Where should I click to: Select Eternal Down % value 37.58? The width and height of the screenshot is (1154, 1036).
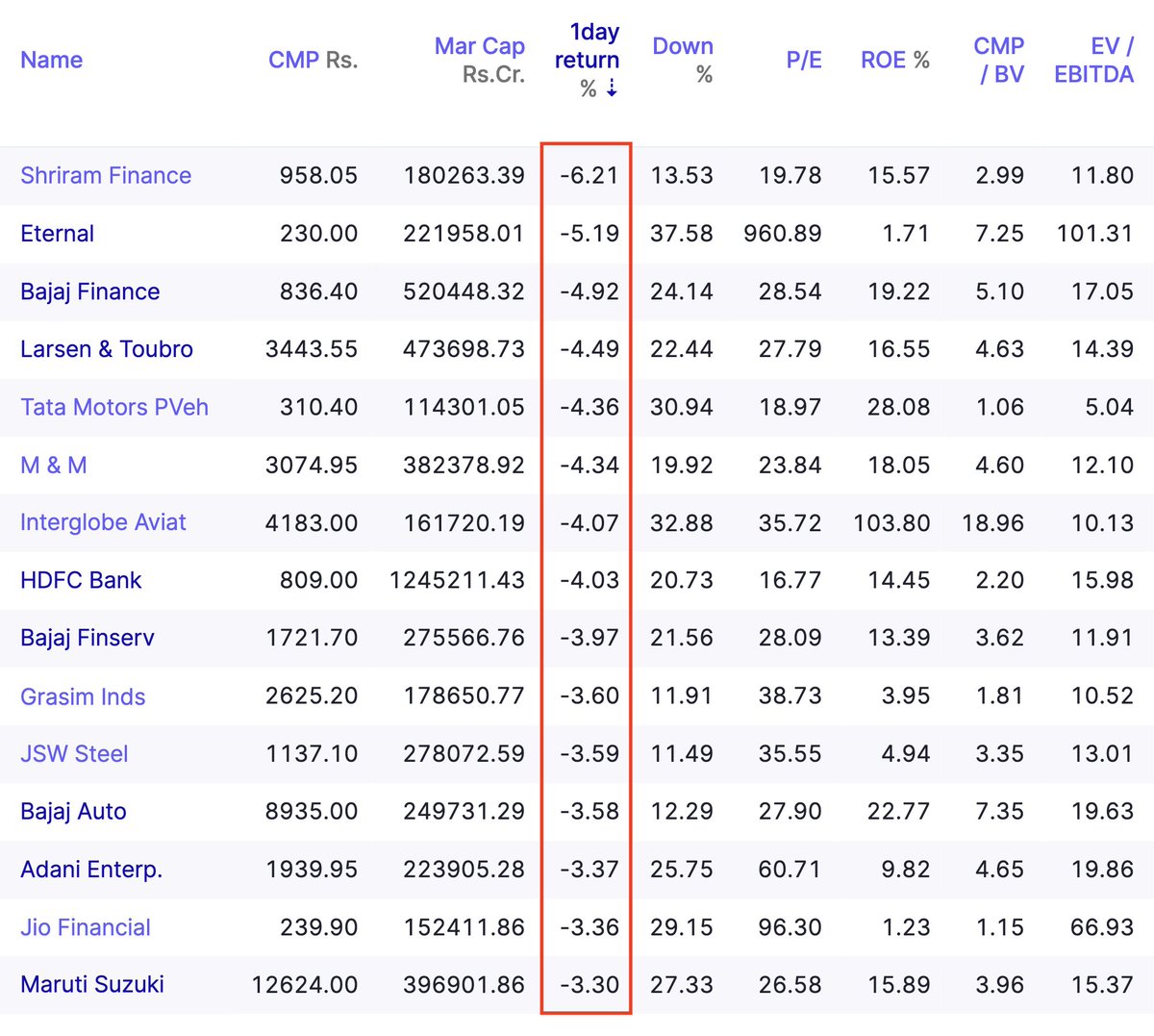tap(682, 233)
